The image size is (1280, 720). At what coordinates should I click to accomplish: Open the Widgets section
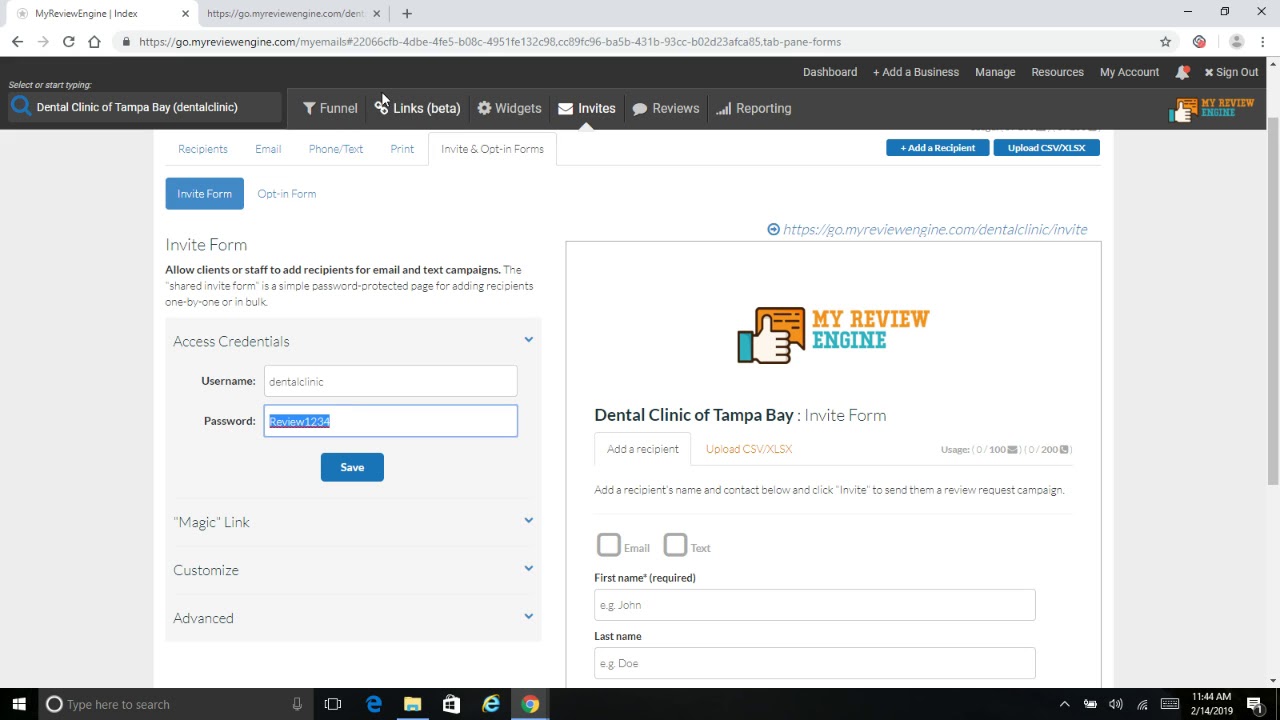point(509,108)
